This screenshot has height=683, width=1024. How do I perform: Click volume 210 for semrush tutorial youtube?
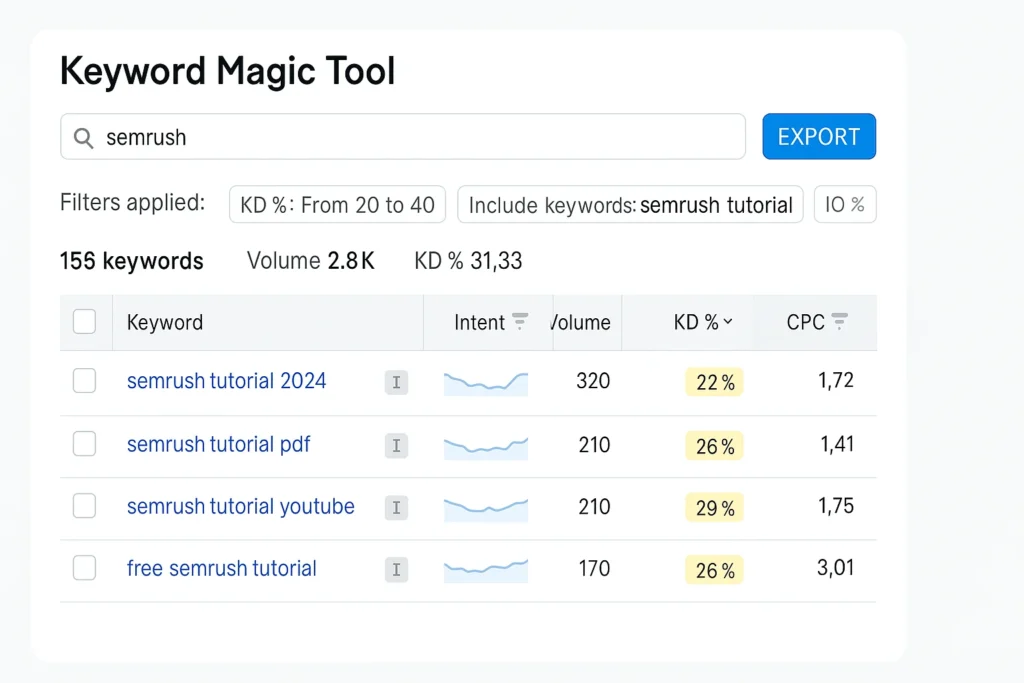tap(594, 507)
